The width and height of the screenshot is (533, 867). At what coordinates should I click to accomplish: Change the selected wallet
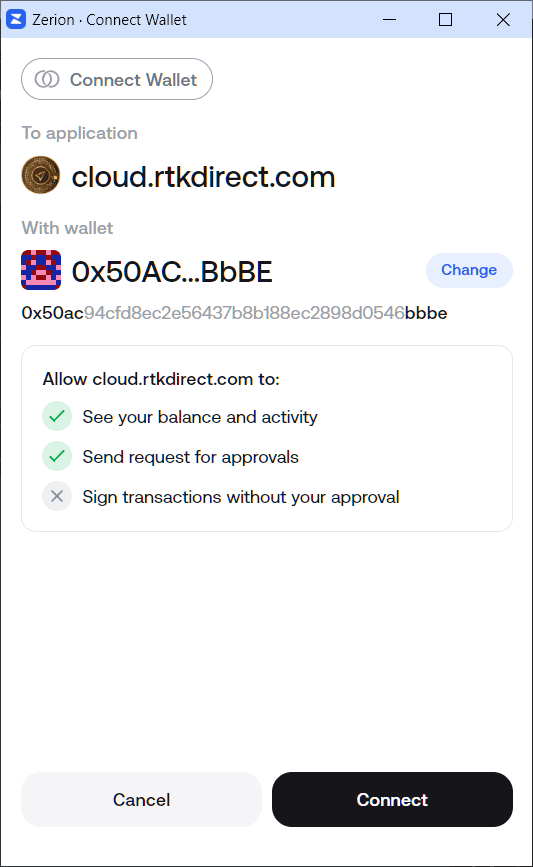(469, 270)
